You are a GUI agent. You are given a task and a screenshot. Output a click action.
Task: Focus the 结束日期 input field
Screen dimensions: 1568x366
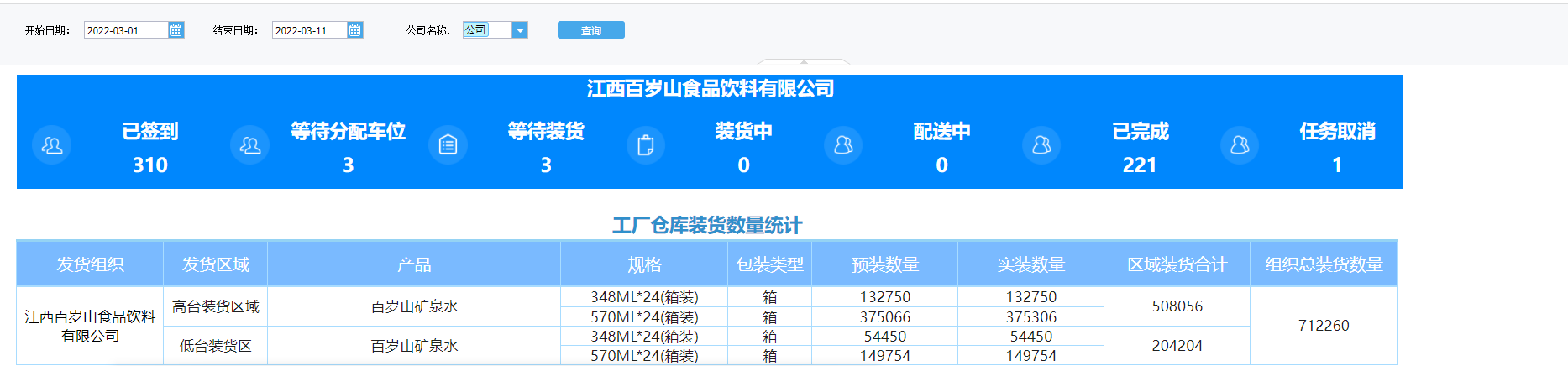coord(310,30)
